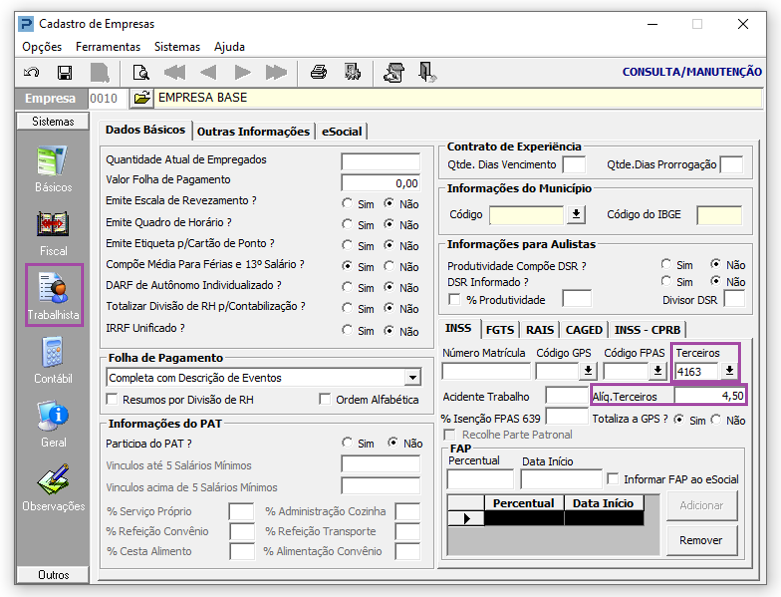Enable the Ordem Alfabética checkbox
The height and width of the screenshot is (597, 781).
coord(325,399)
